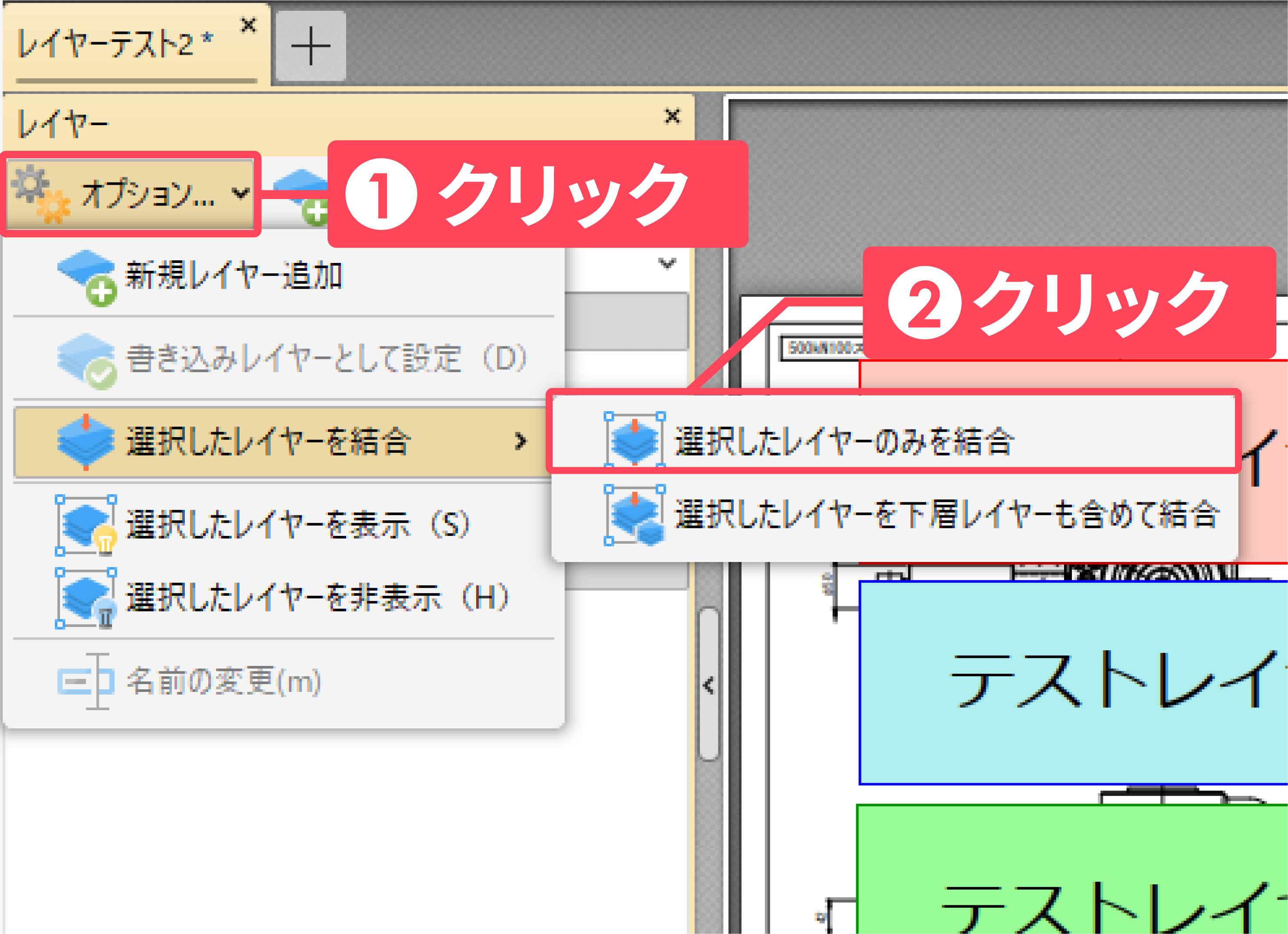Click the rename text-cursor icon

[x=86, y=681]
